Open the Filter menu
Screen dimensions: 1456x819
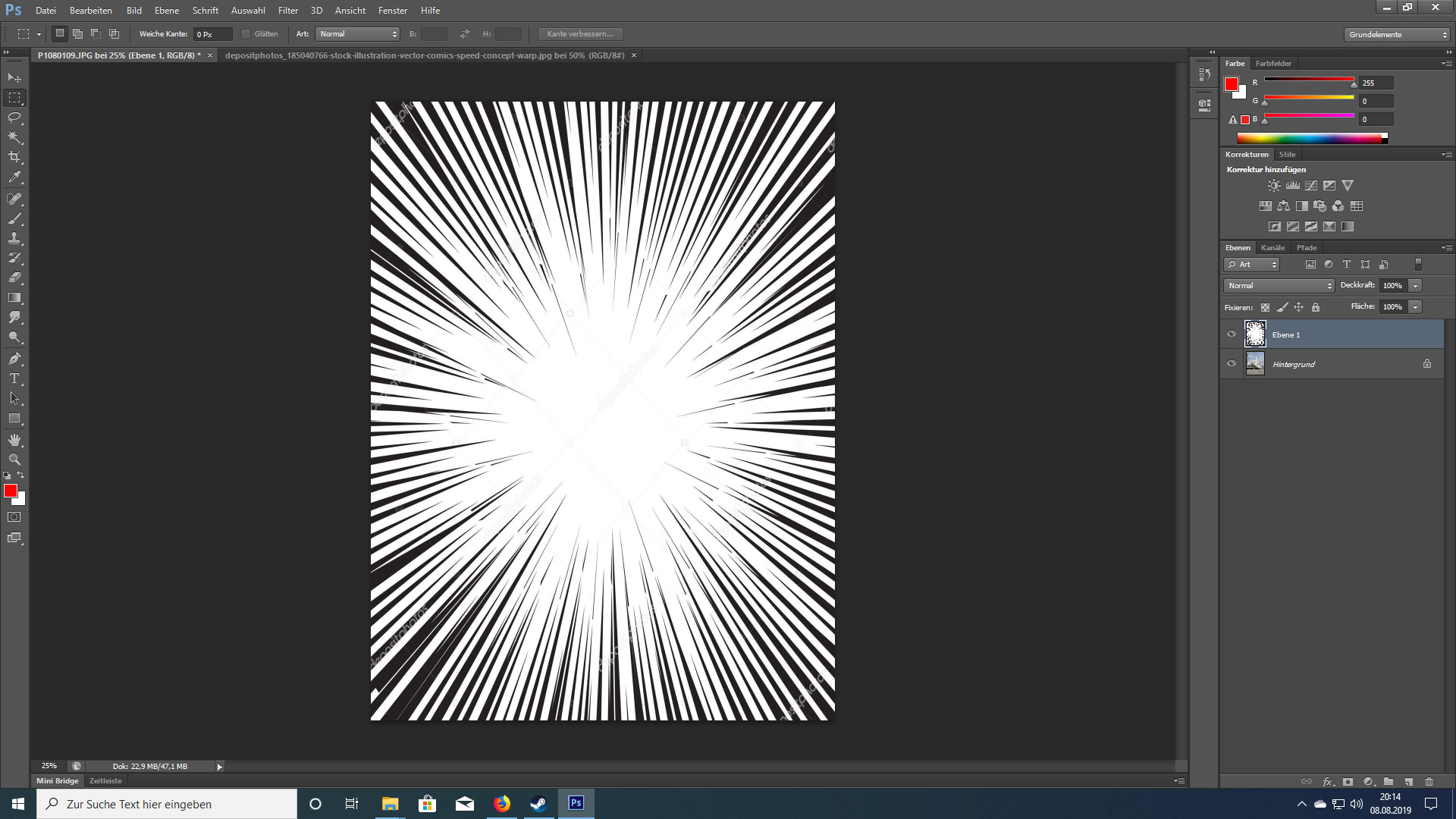(287, 11)
